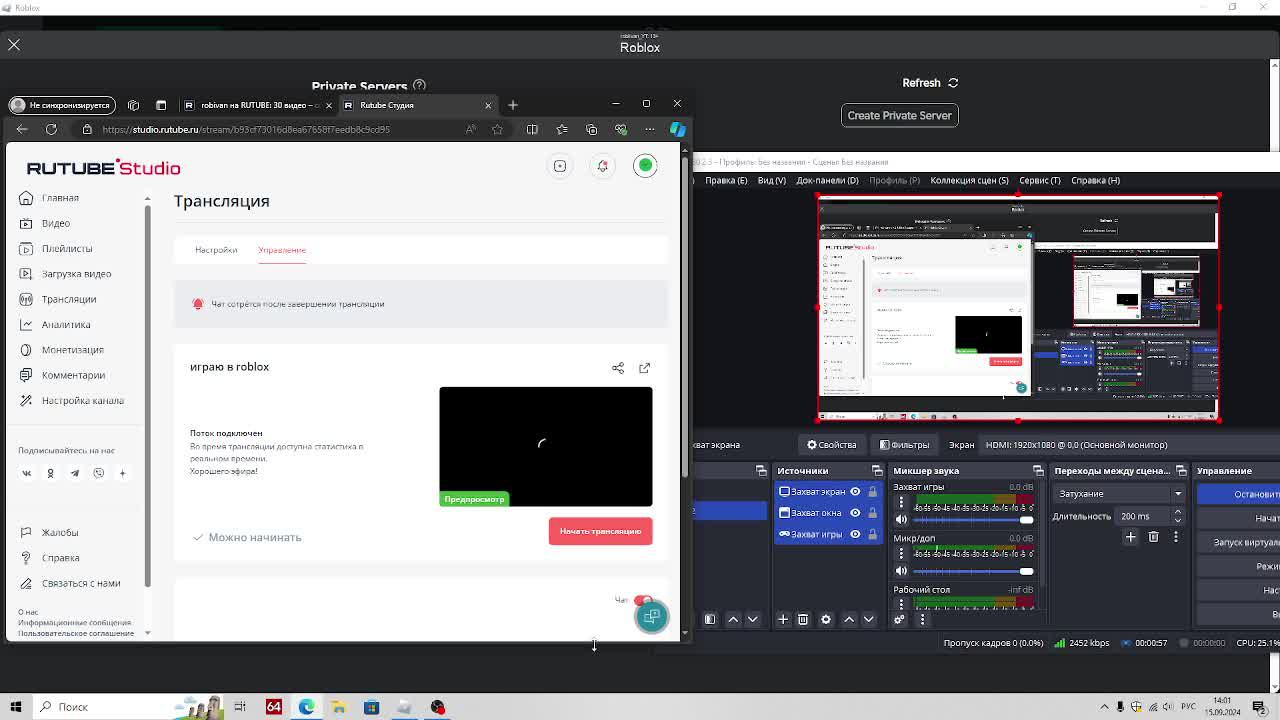The height and width of the screenshot is (720, 1280).
Task: Click Refresh in Roblox window
Action: tap(930, 83)
